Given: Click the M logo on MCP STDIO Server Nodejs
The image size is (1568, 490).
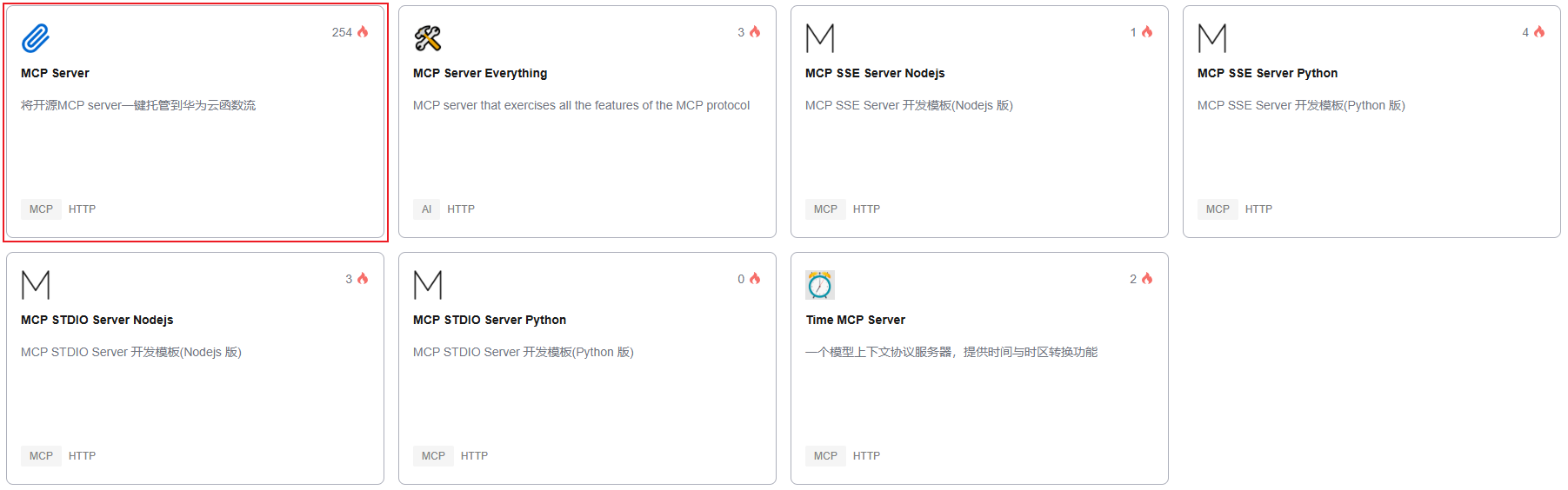Looking at the screenshot, I should [36, 285].
